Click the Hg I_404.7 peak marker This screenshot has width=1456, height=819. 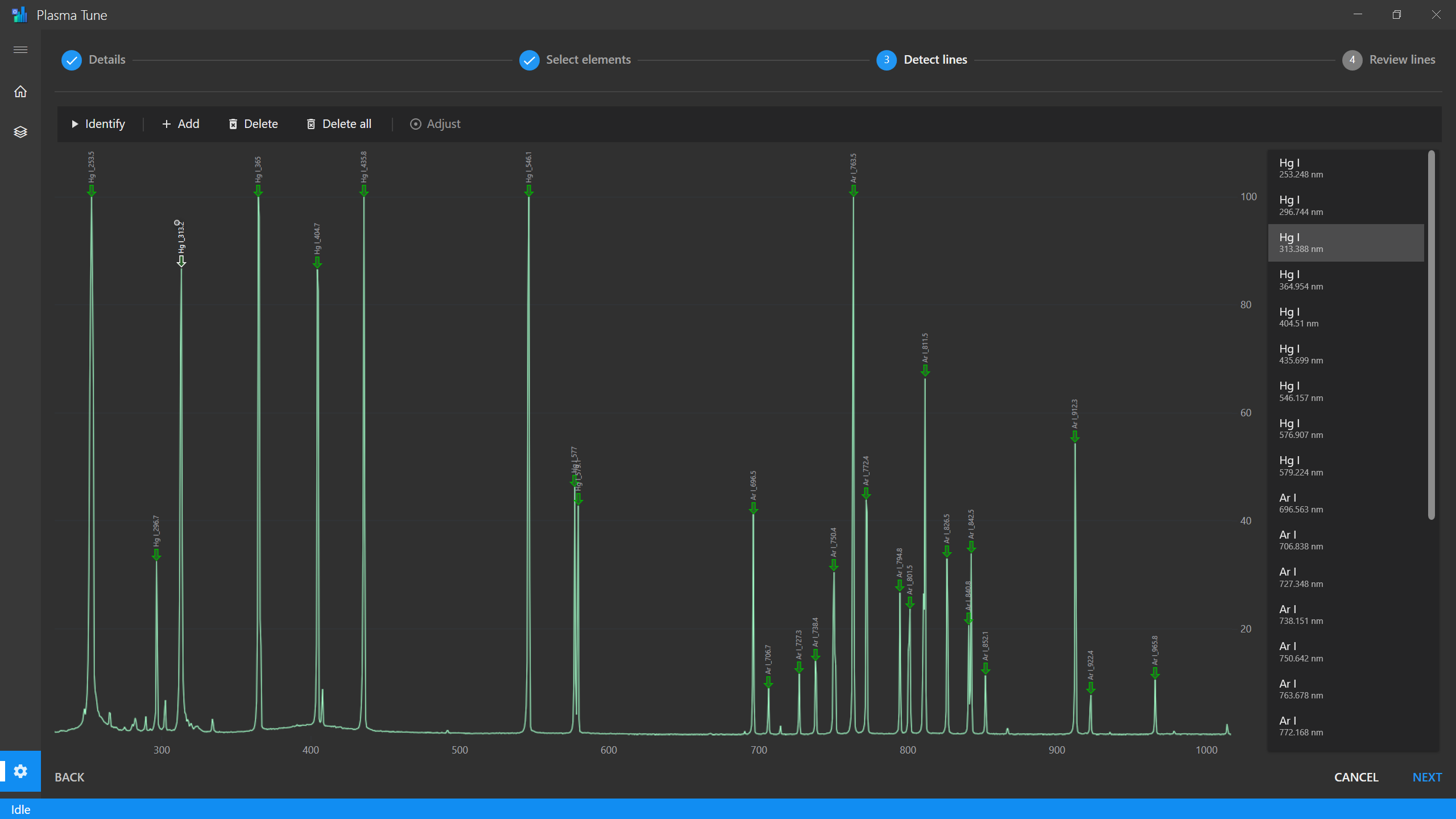coord(317,262)
